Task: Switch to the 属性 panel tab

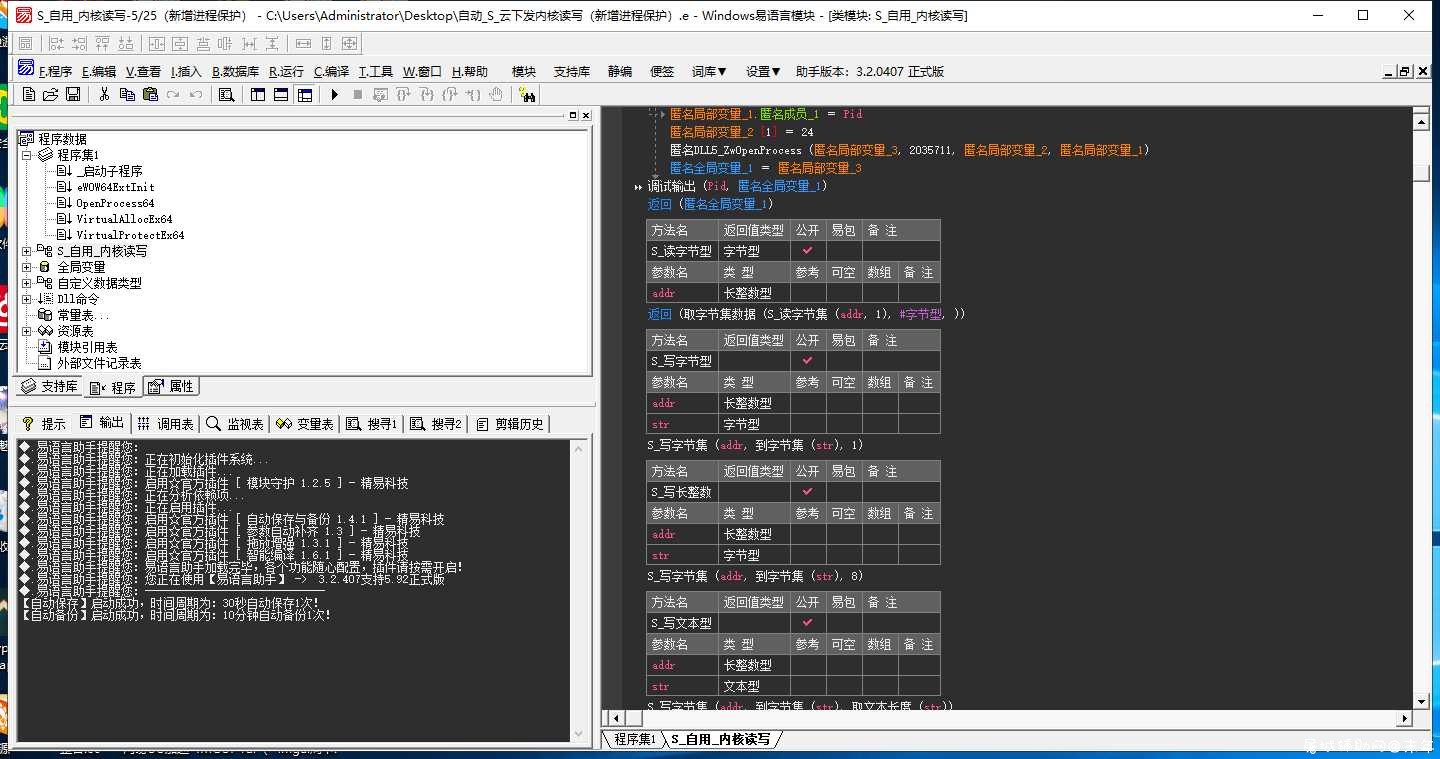Action: coord(171,387)
